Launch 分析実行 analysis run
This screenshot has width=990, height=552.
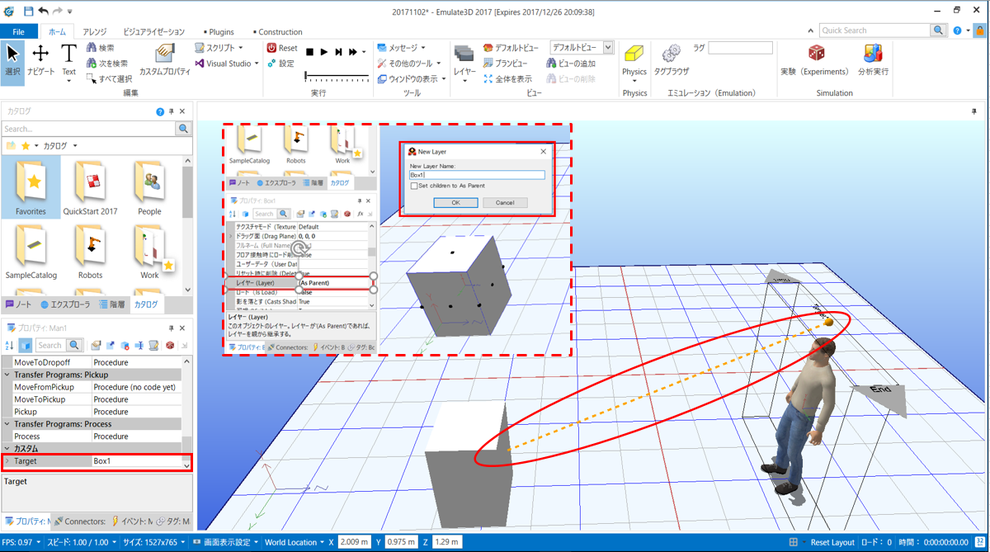[x=873, y=61]
